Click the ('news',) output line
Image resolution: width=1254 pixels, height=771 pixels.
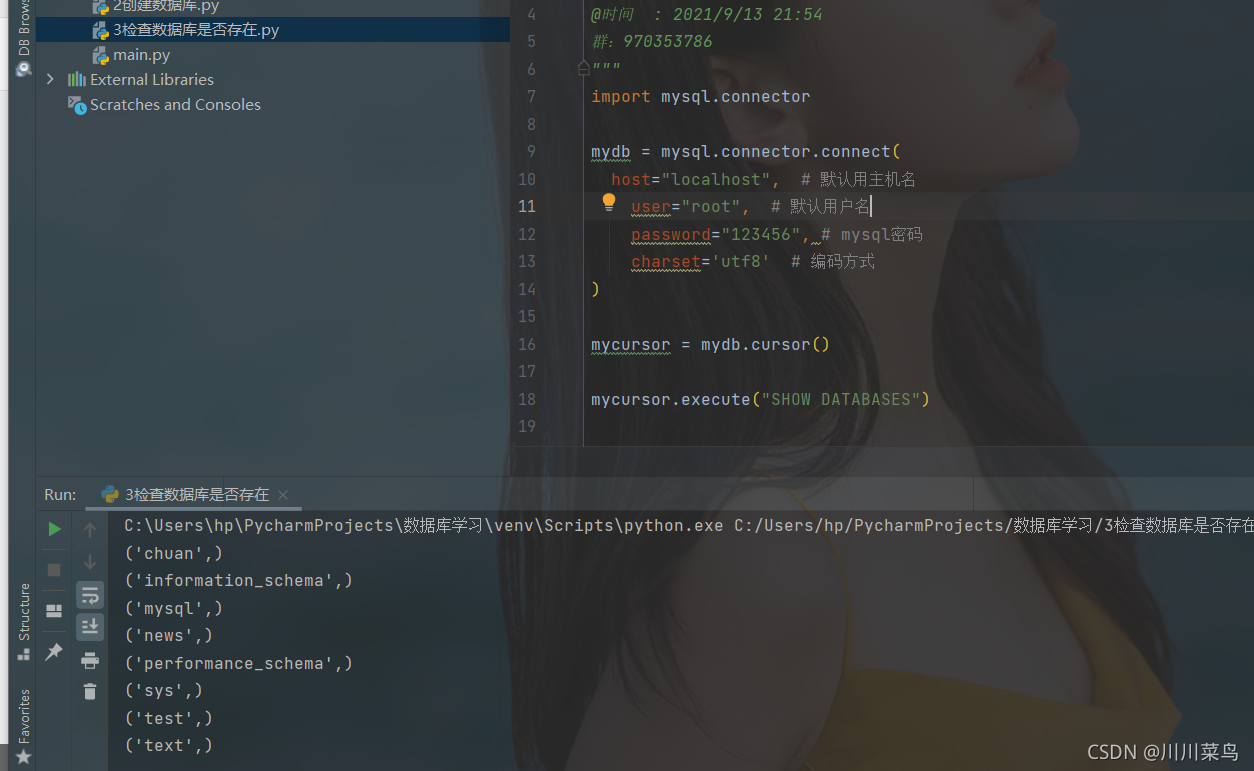coord(168,635)
